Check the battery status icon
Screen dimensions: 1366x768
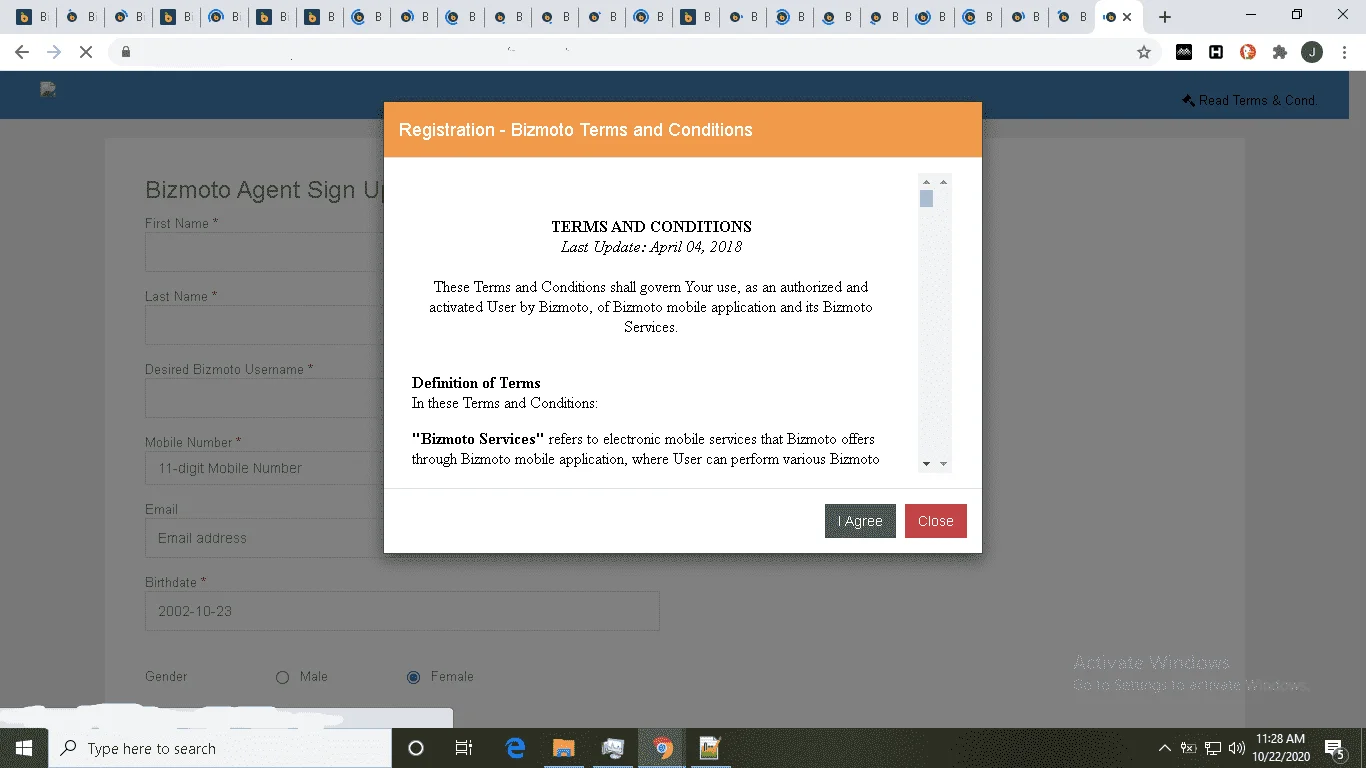[x=1188, y=748]
